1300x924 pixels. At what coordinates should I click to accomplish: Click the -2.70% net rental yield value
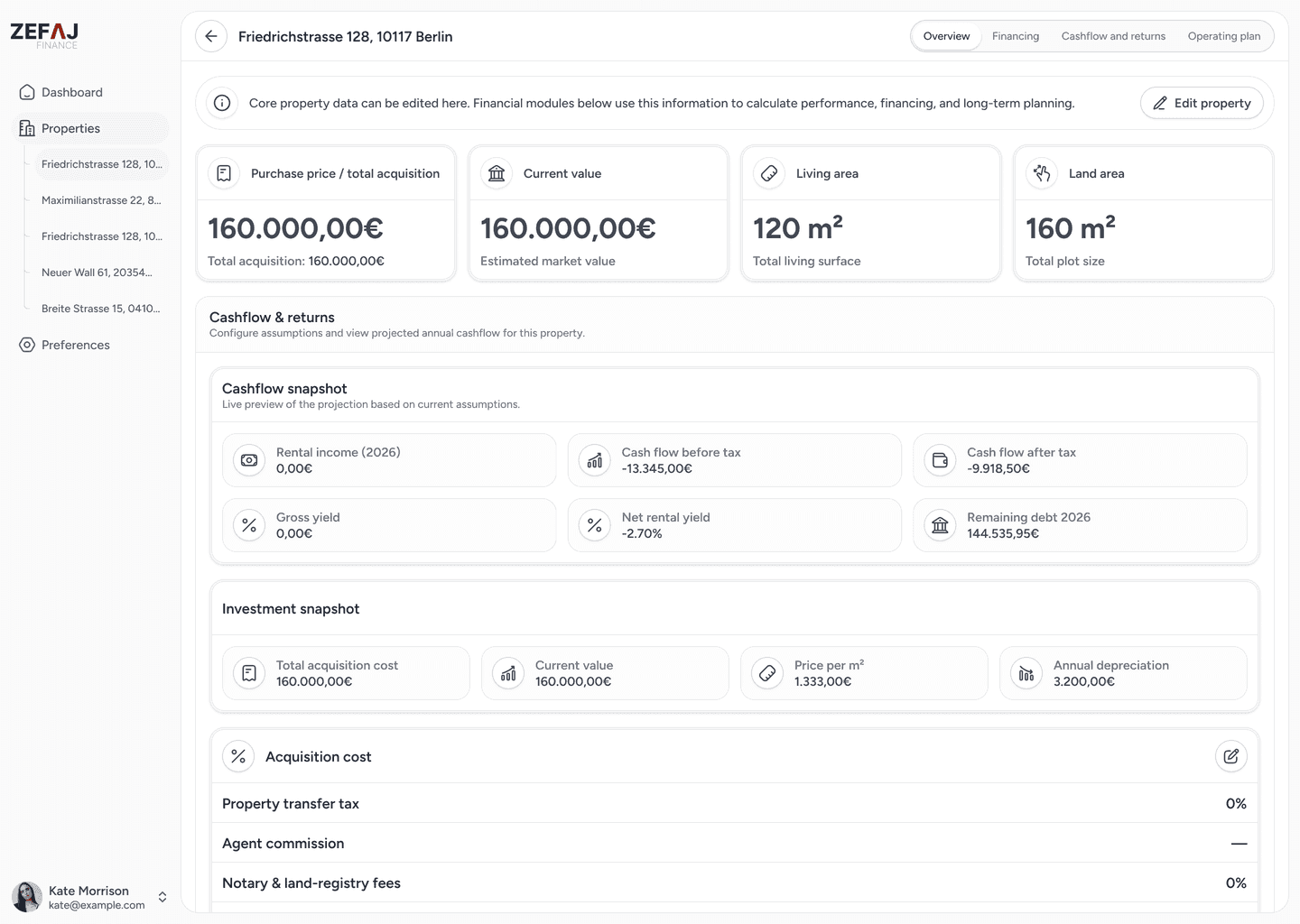[x=642, y=533]
